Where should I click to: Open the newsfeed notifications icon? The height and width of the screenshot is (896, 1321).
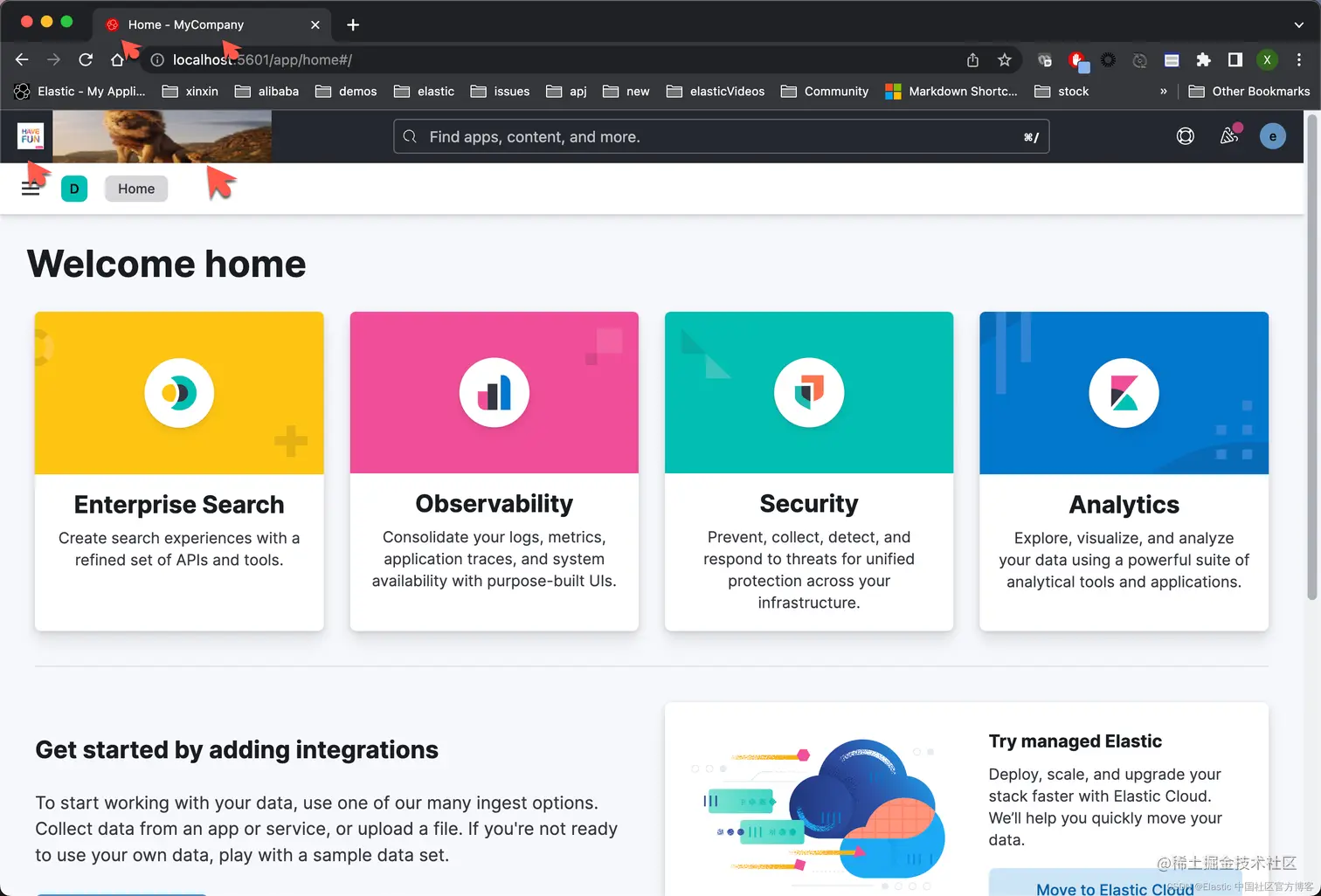[1229, 135]
